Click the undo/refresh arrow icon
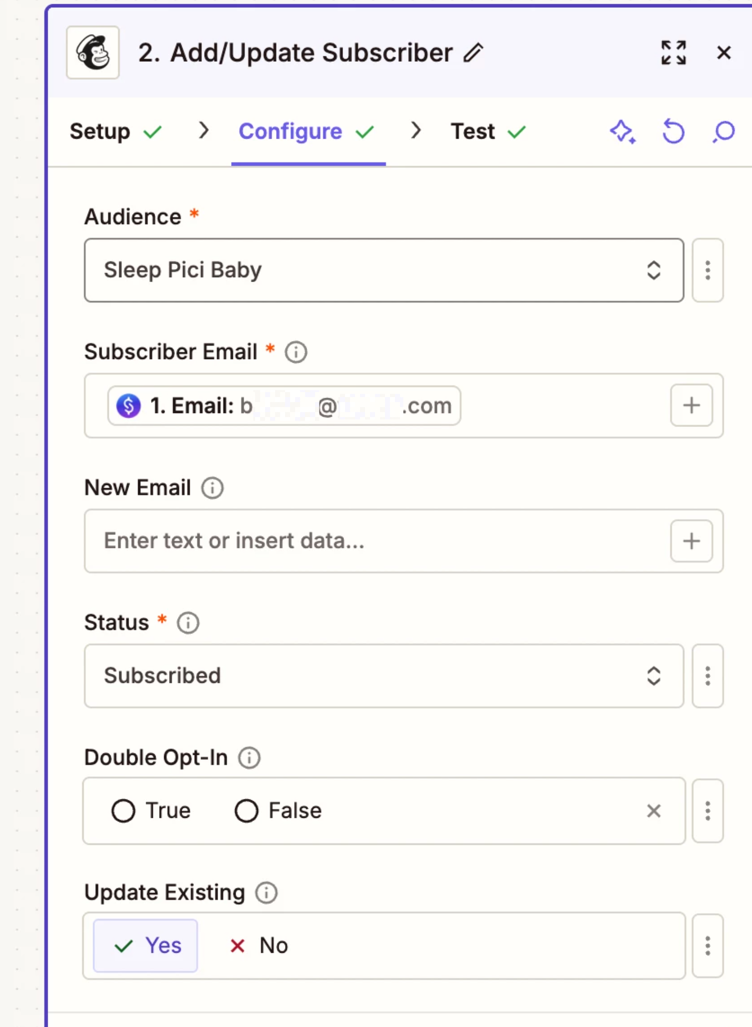This screenshot has width=752, height=1027. point(674,132)
